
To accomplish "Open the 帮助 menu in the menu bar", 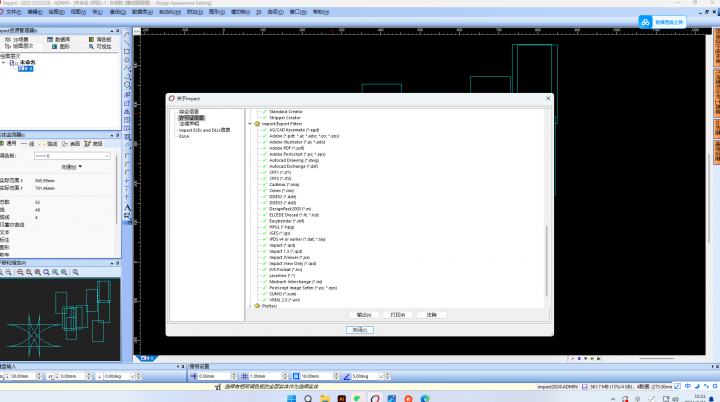I will point(318,11).
